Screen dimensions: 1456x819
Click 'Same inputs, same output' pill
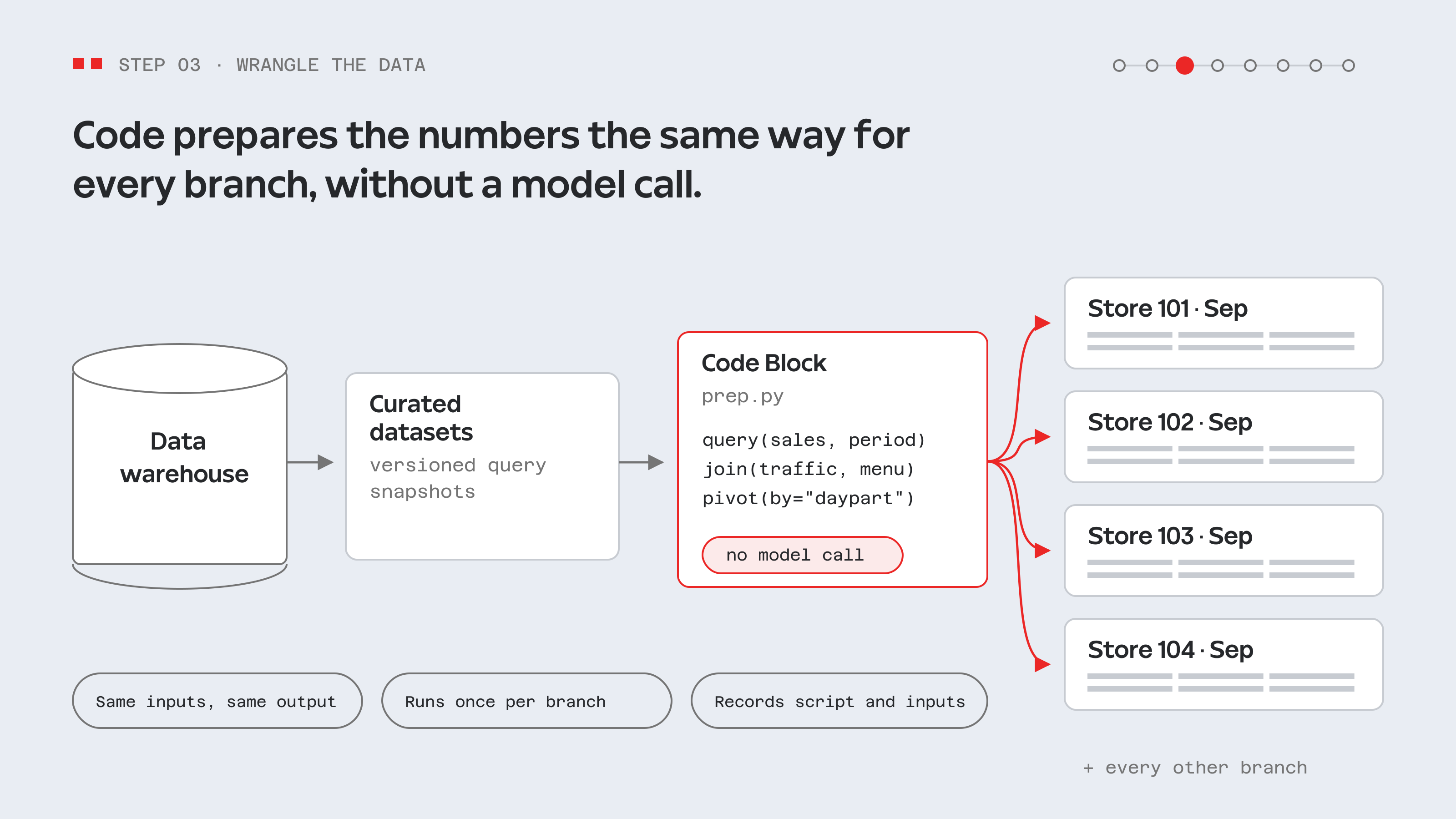click(x=217, y=701)
